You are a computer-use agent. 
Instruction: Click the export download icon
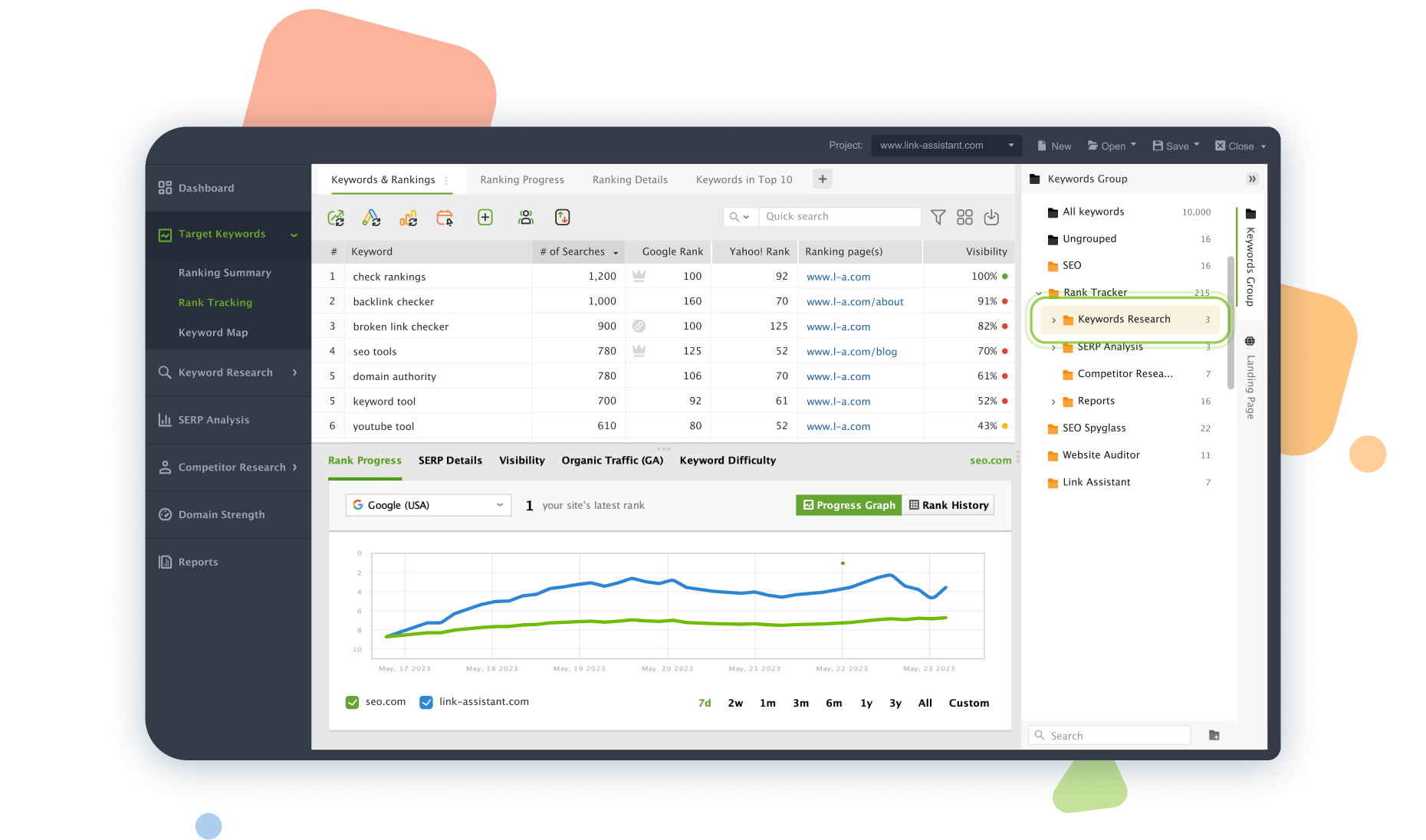pyautogui.click(x=991, y=218)
